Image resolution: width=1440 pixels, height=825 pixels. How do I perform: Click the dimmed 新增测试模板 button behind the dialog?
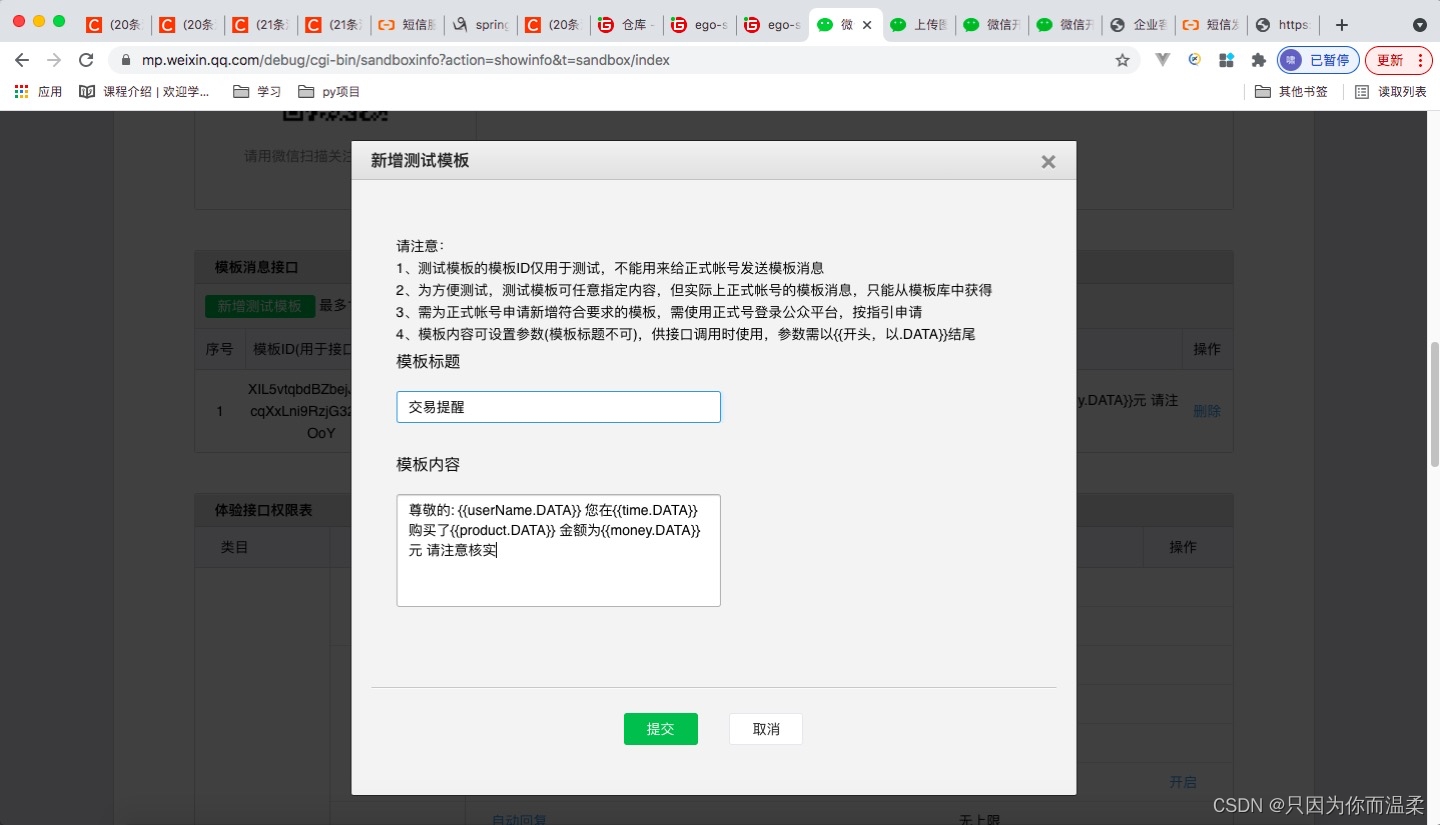pyautogui.click(x=260, y=306)
